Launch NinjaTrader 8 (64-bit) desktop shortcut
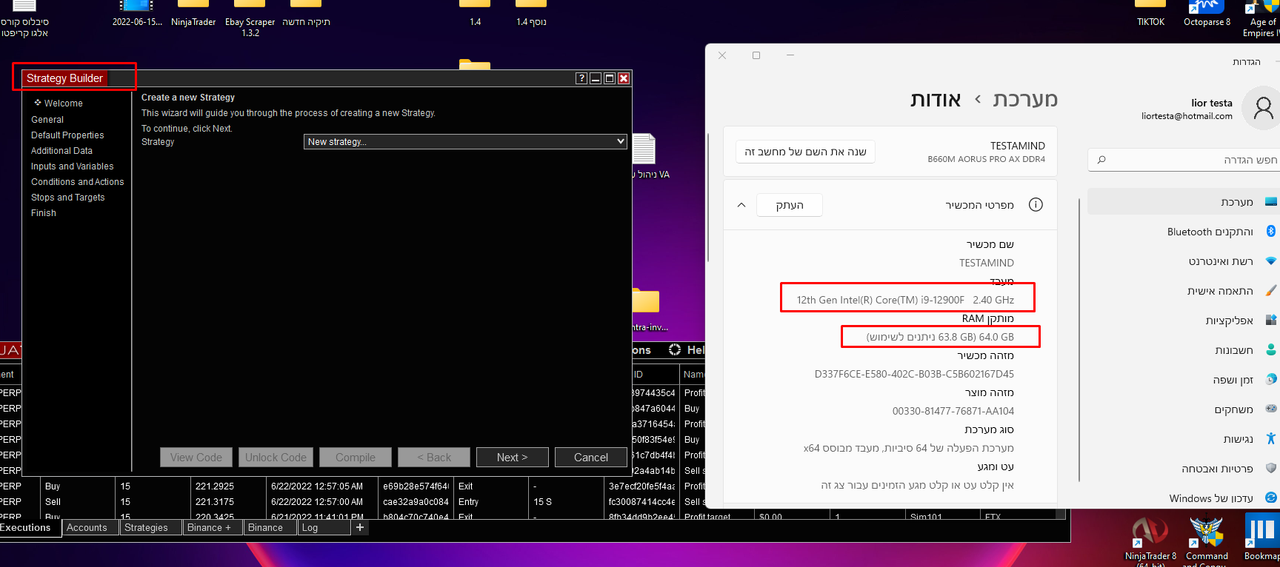1280x567 pixels. [1150, 542]
